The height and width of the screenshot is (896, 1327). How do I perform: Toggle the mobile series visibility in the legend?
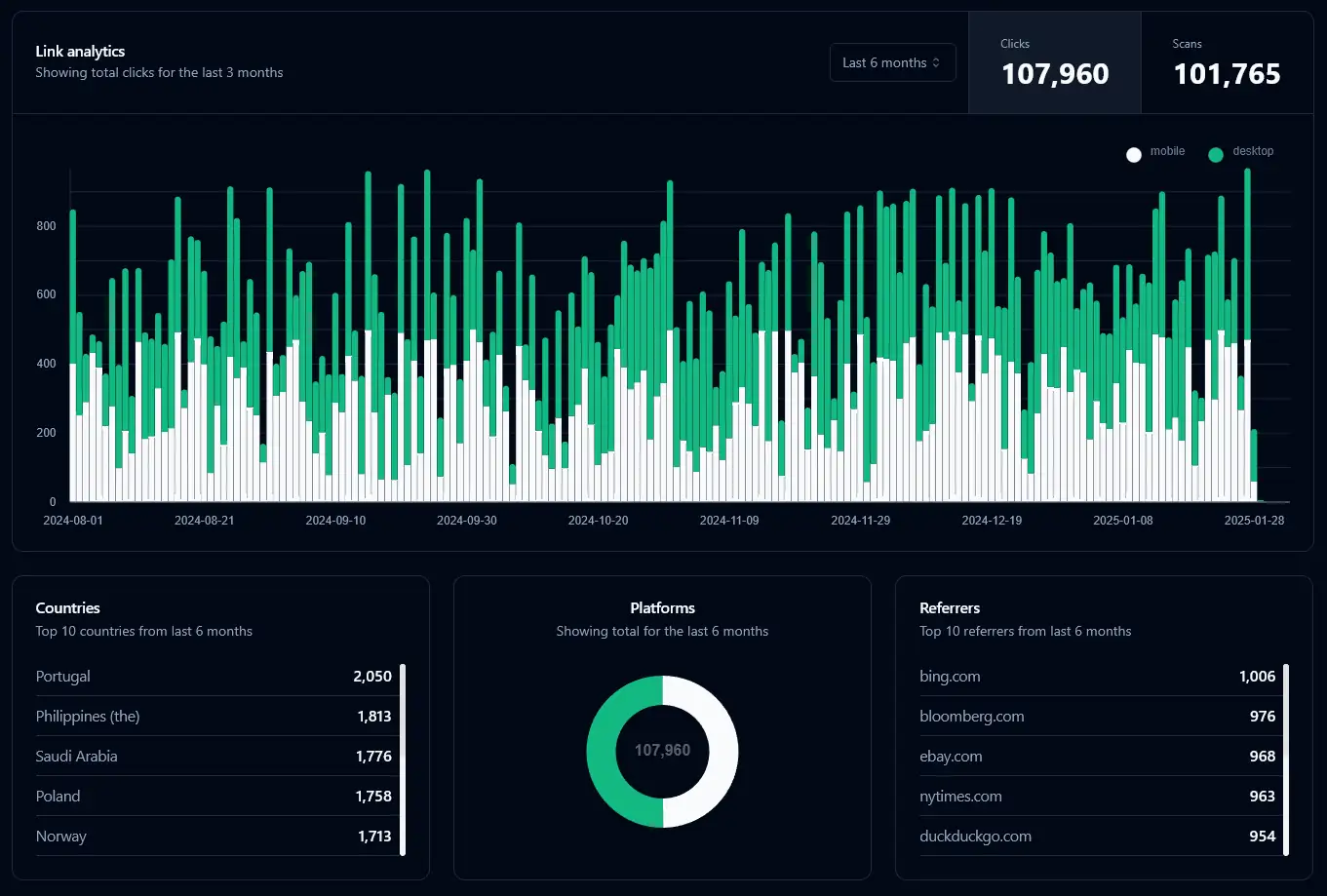tap(1155, 152)
